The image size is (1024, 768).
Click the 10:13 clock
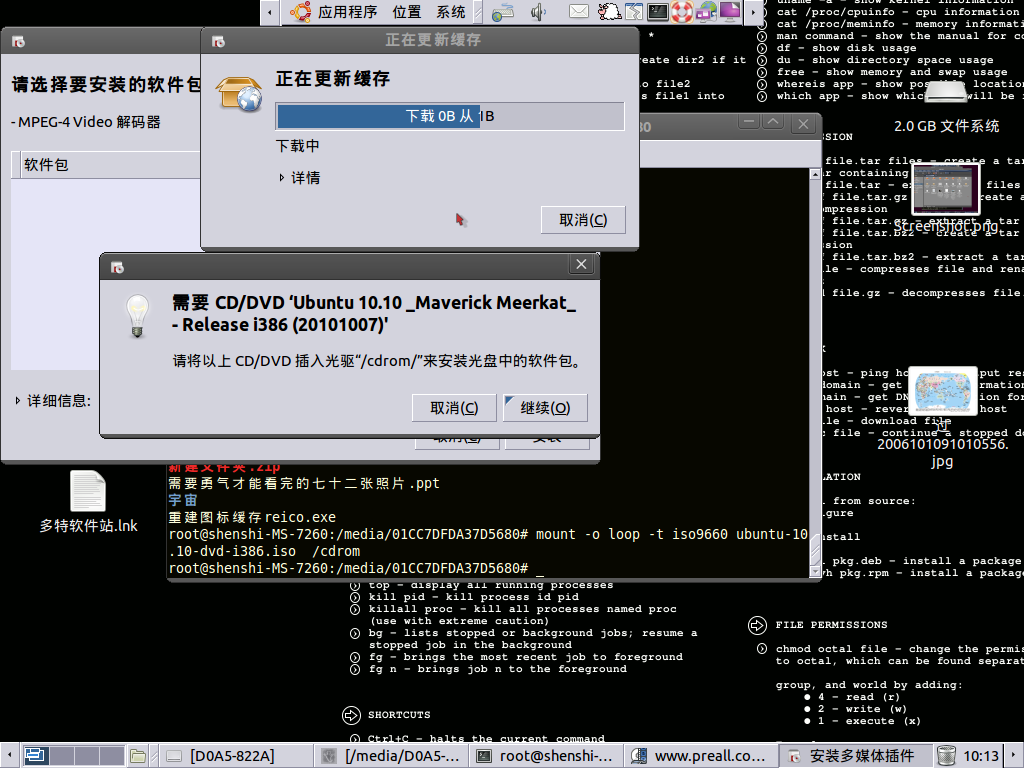pyautogui.click(x=981, y=756)
